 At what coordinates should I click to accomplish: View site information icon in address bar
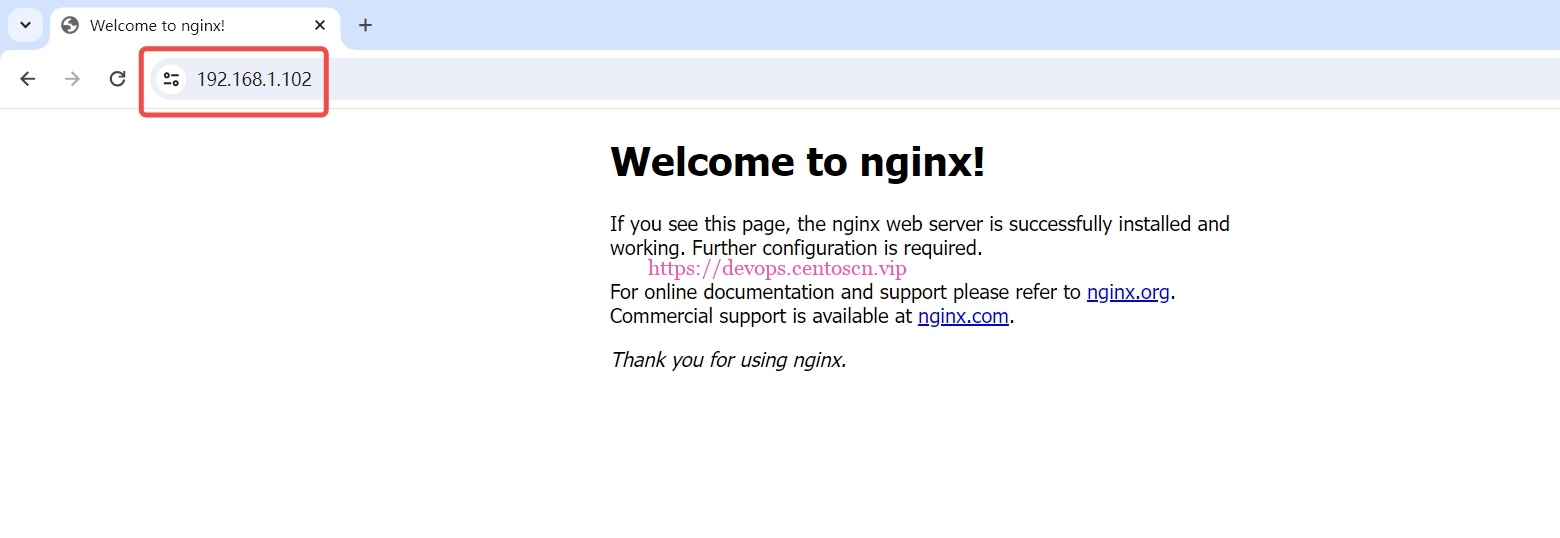click(x=171, y=79)
